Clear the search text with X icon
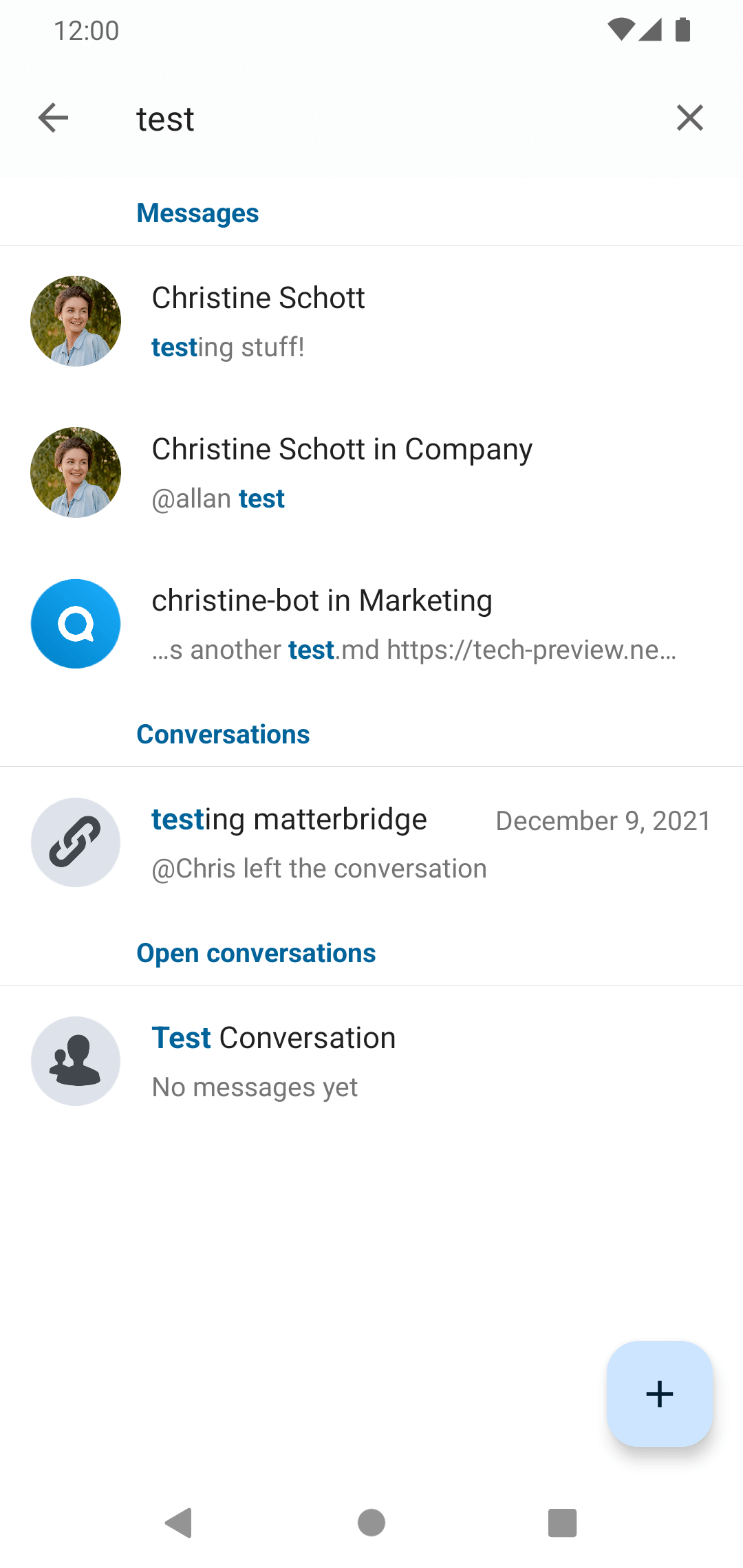Image resolution: width=743 pixels, height=1568 pixels. (689, 118)
